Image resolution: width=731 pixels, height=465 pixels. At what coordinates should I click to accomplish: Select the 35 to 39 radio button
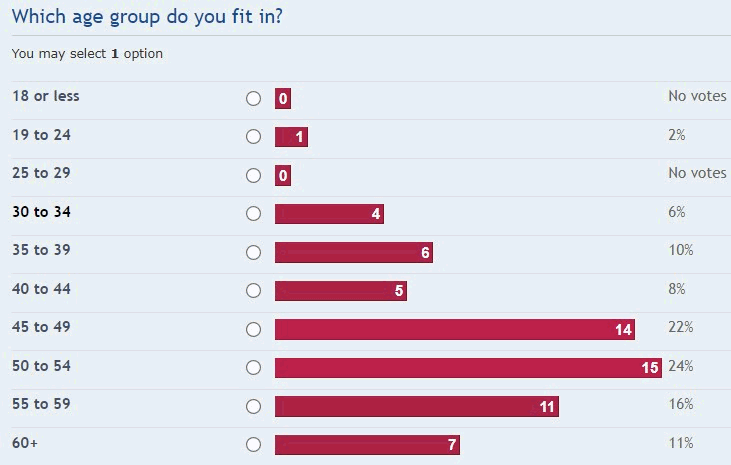coord(253,252)
